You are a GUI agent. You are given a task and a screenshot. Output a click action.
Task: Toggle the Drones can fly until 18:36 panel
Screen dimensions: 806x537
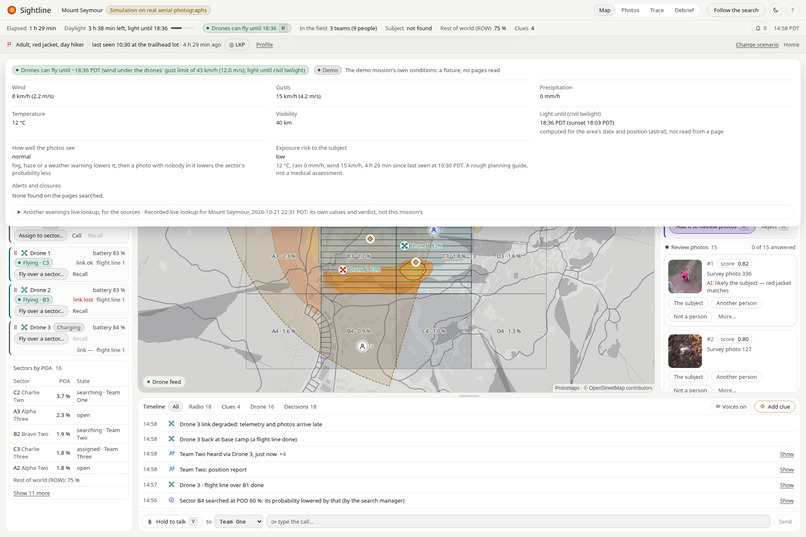pos(247,28)
